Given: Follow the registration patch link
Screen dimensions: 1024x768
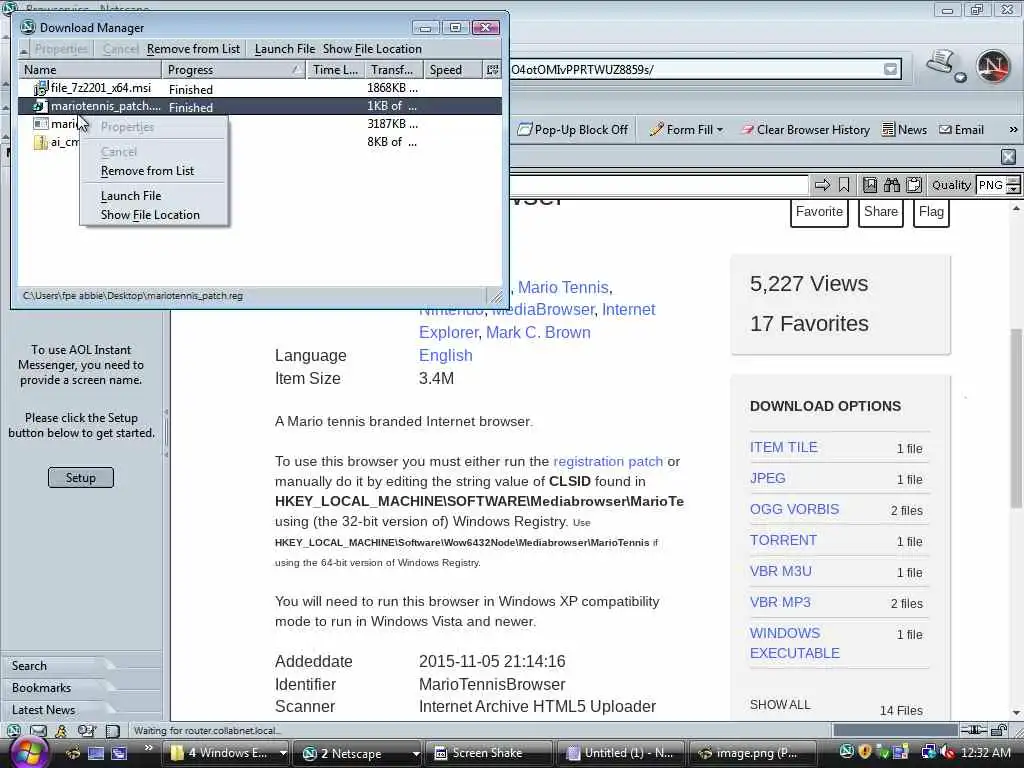Looking at the screenshot, I should pyautogui.click(x=607, y=461).
